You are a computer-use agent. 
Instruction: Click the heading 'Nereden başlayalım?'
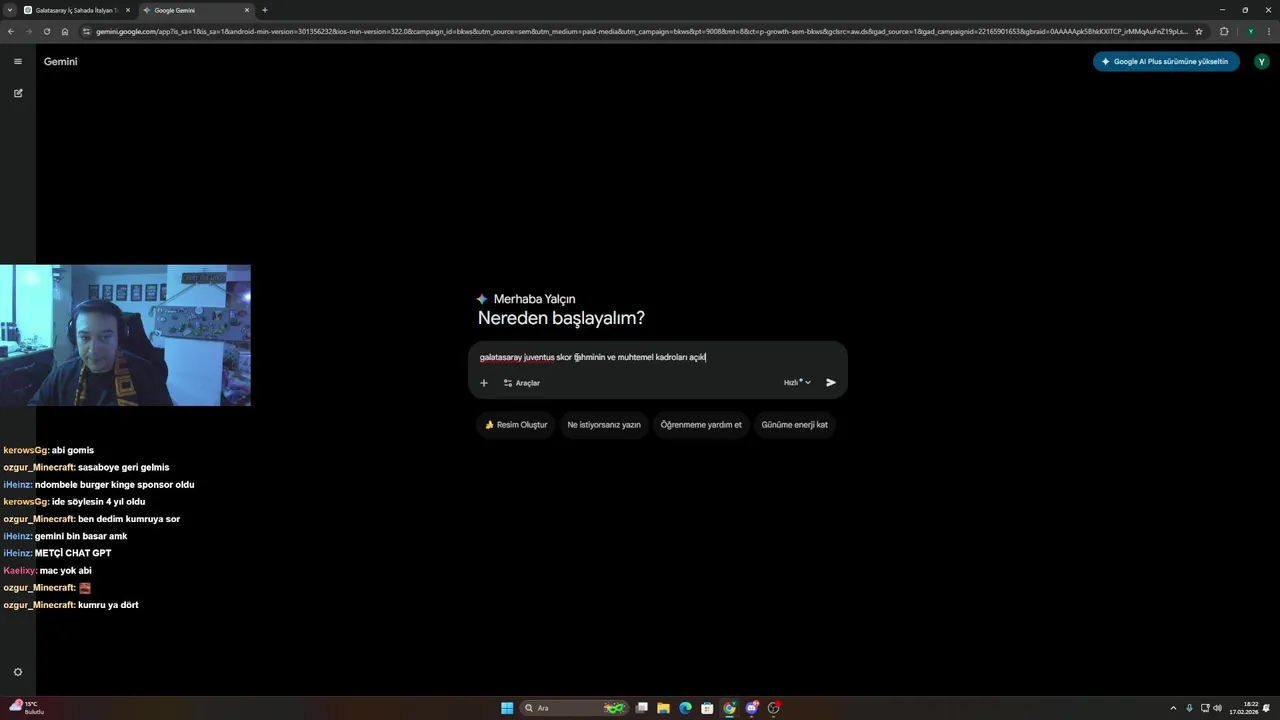pyautogui.click(x=561, y=319)
